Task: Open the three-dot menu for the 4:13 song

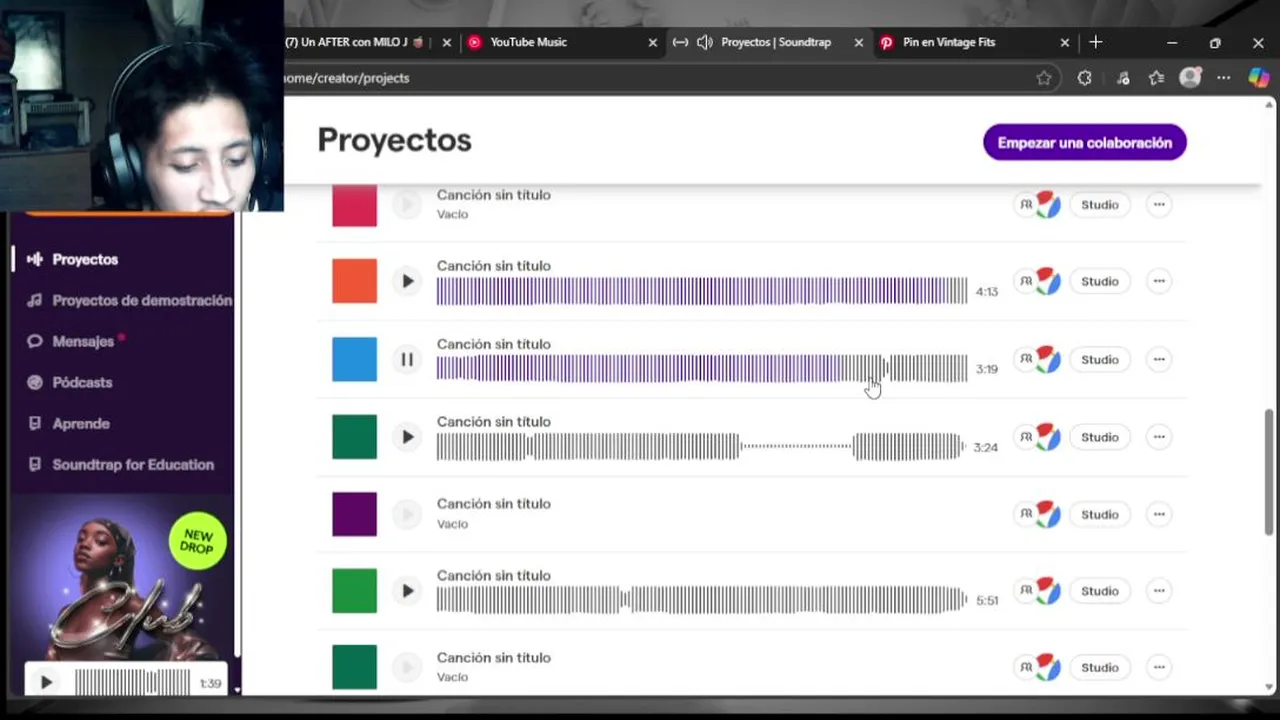Action: click(x=1159, y=282)
